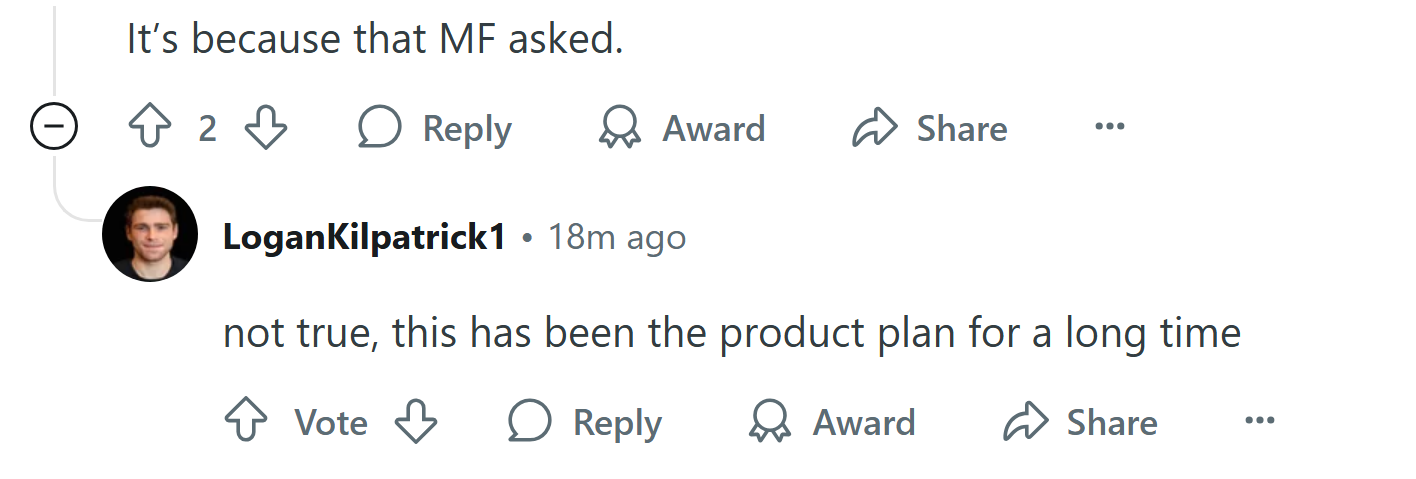Give an Award to the top comment
This screenshot has height=479, width=1416.
tap(682, 128)
